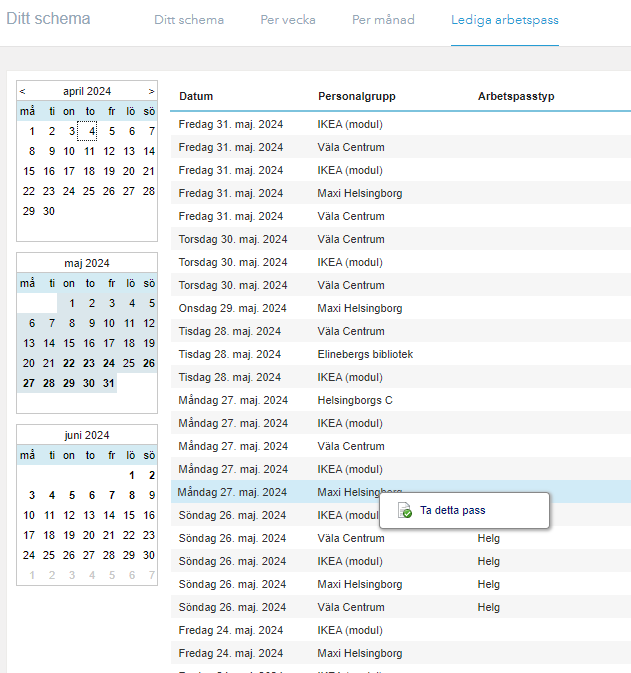Open the Lediga arbetspass tab
Image resolution: width=631 pixels, height=673 pixels.
tap(505, 20)
